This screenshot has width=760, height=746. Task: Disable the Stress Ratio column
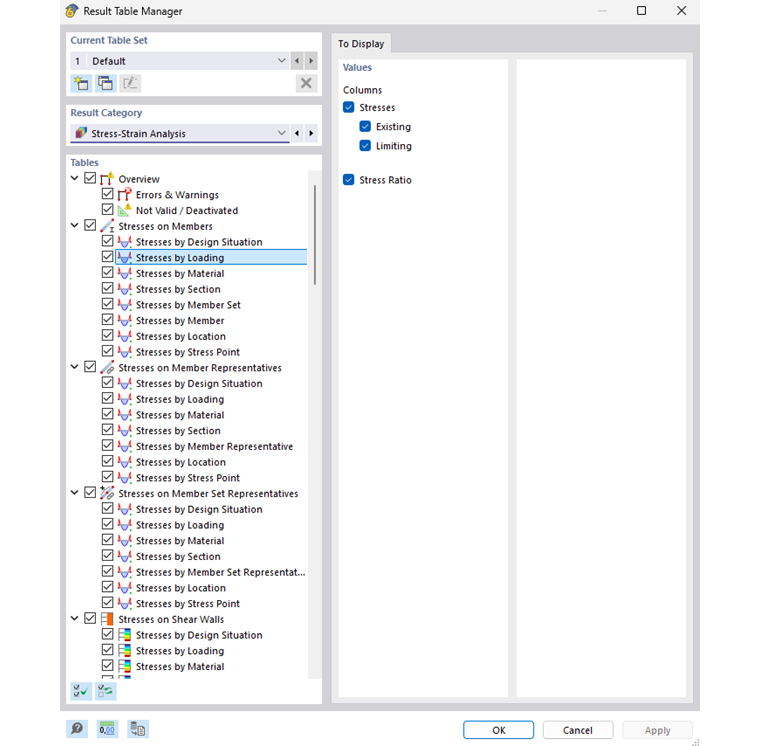click(x=348, y=180)
